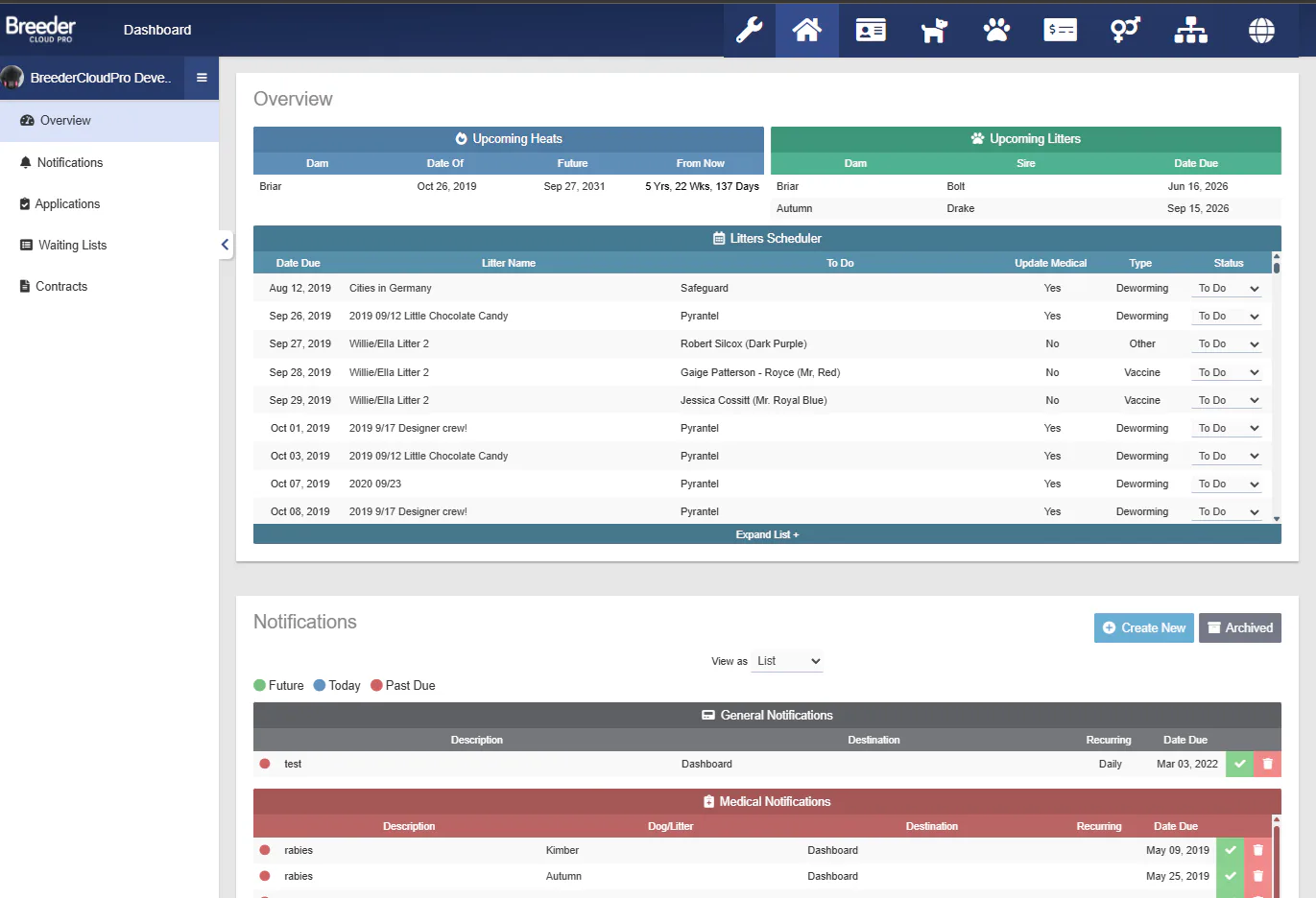Open status dropdown for Sep 26, 2019 row
1316x898 pixels.
pos(1228,316)
